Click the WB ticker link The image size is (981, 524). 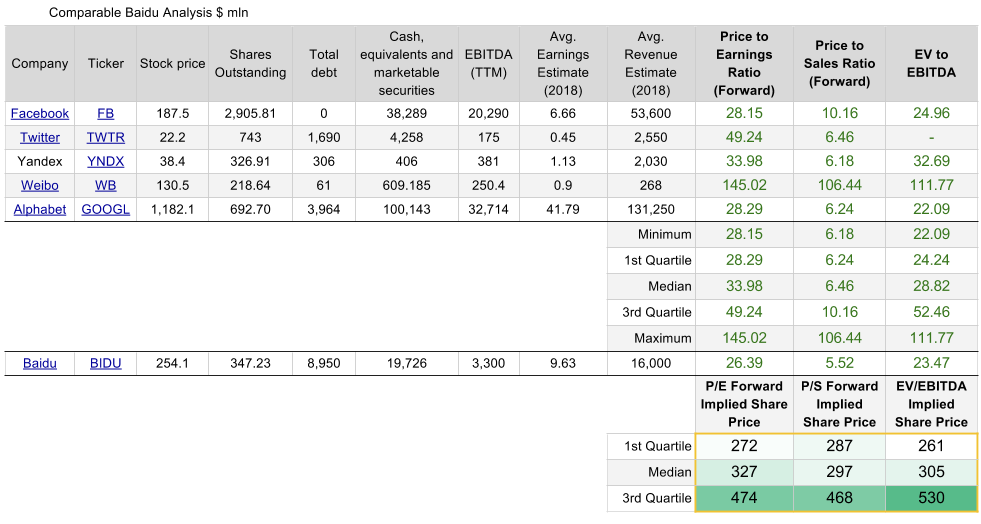[x=105, y=185]
